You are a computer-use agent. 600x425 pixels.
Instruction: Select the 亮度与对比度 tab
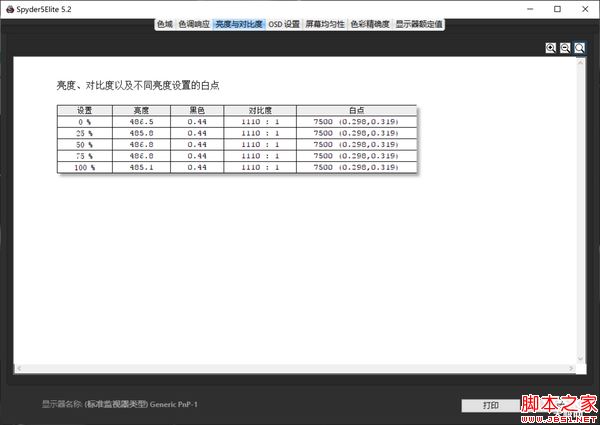[x=239, y=24]
